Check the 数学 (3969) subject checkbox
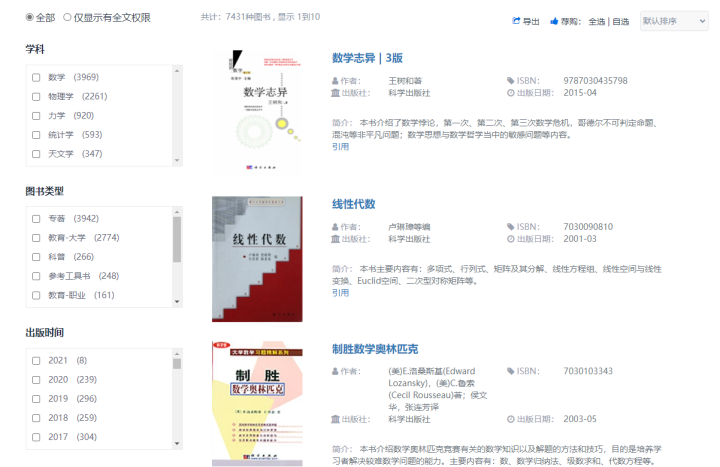Viewport: 720px width, 467px height. (x=36, y=77)
